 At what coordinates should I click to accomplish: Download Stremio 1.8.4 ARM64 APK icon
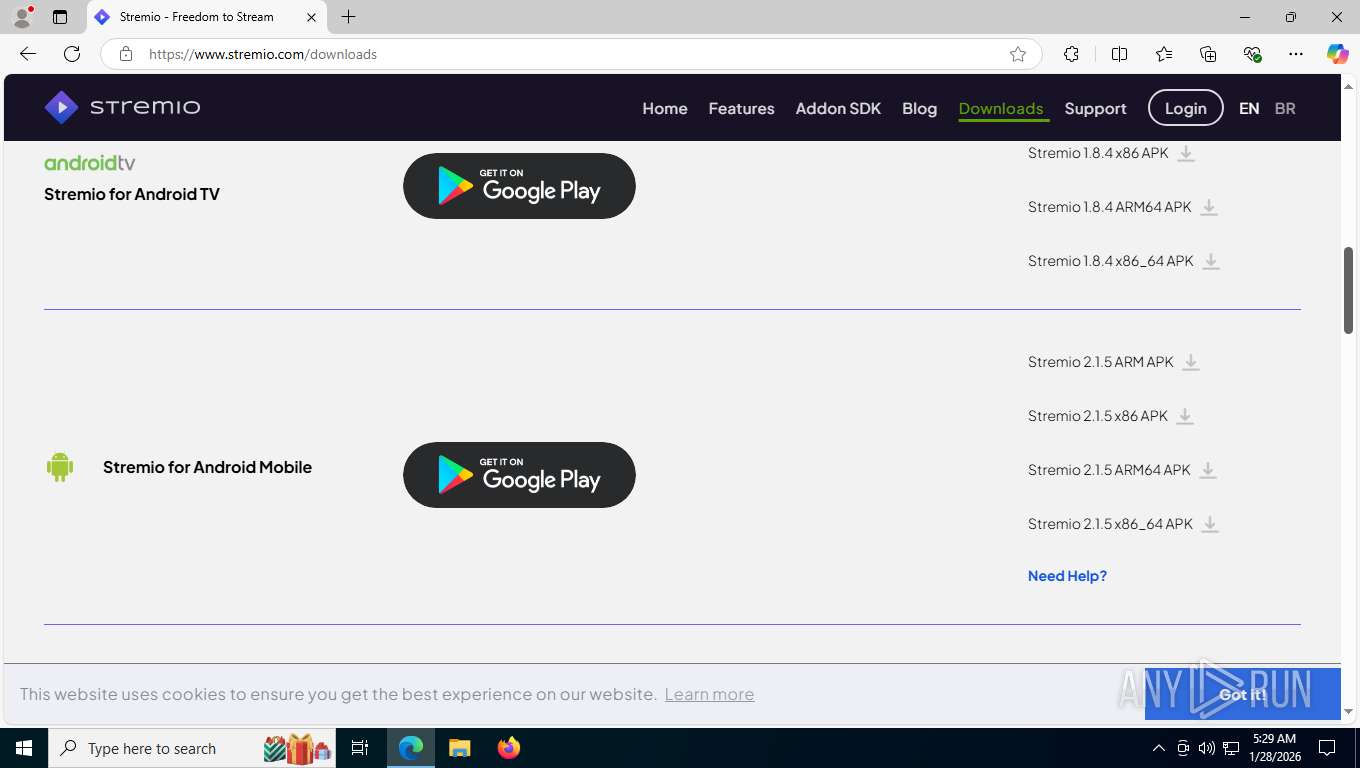1209,207
